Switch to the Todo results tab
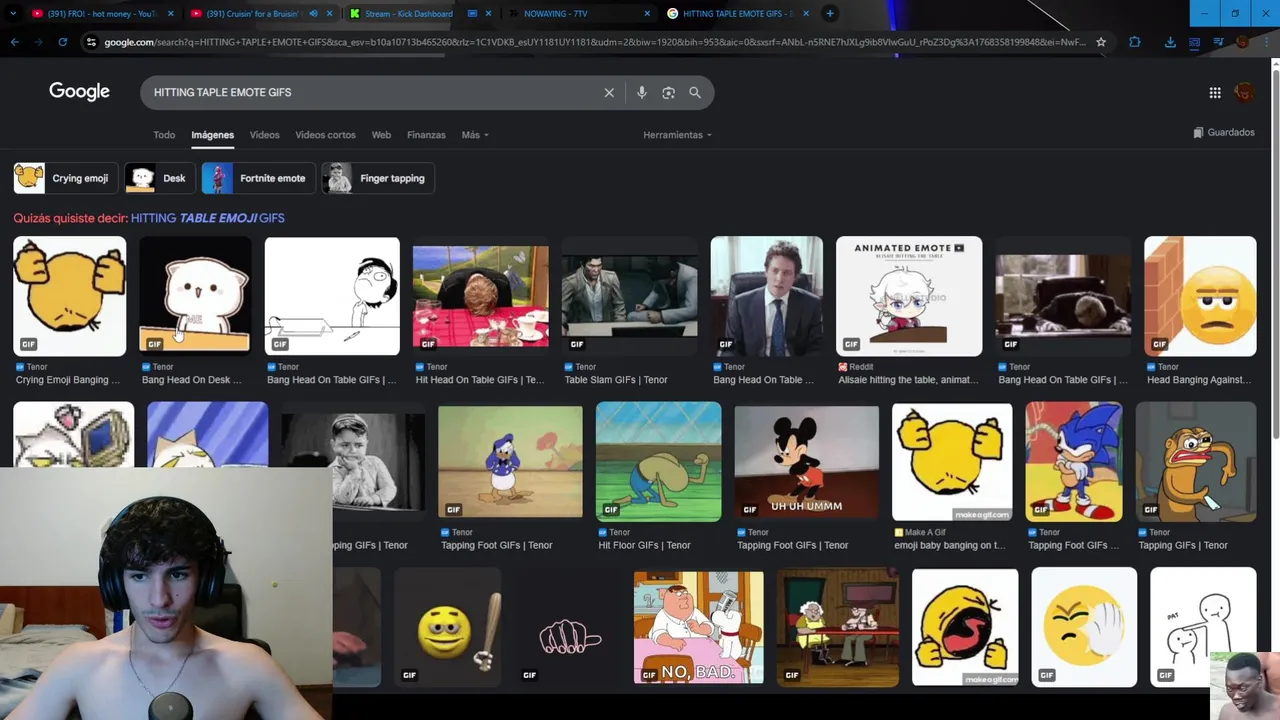This screenshot has width=1280, height=720. (164, 135)
